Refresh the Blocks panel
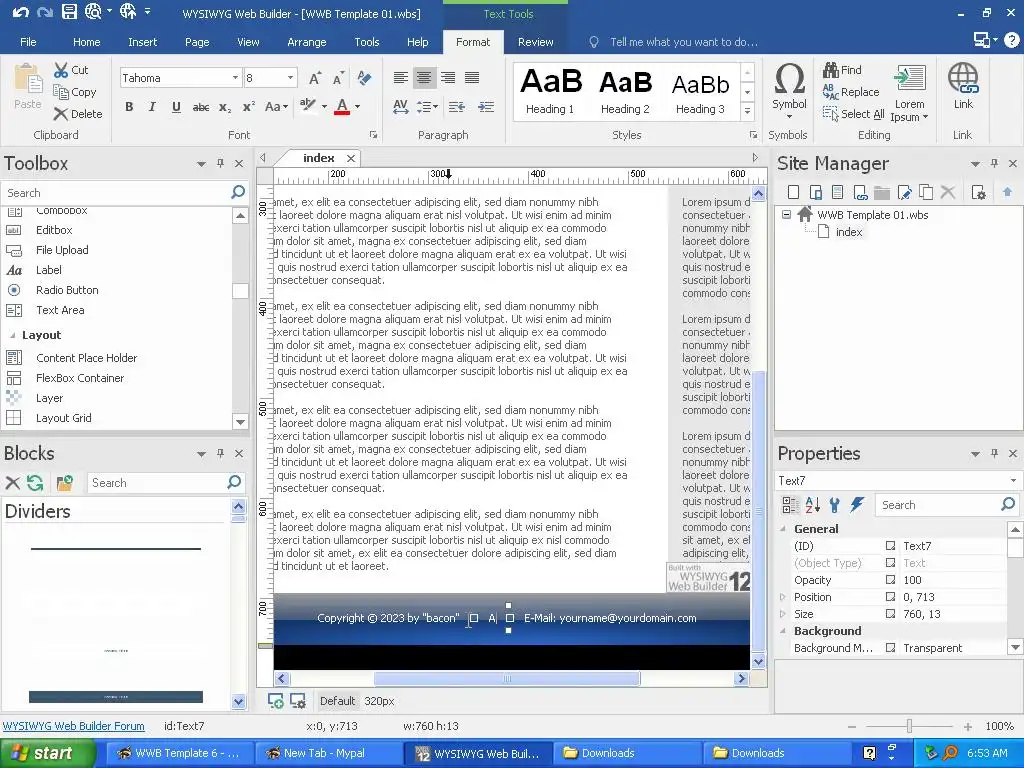This screenshot has width=1024, height=768. coord(35,483)
